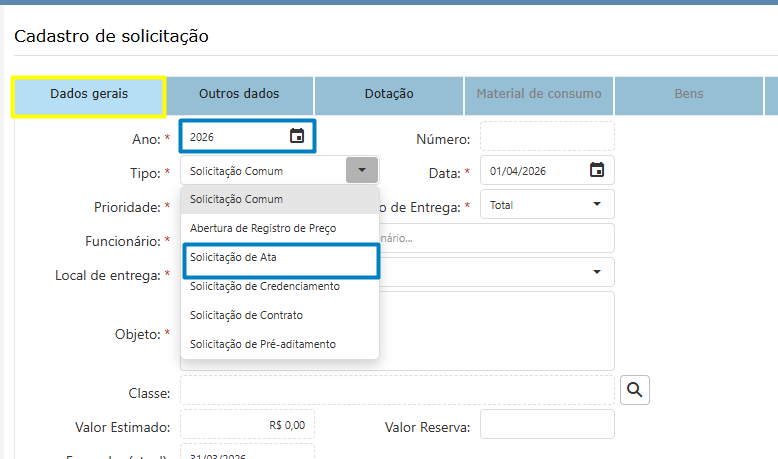The image size is (778, 459).
Task: Expand the Total delivery type dropdown
Action: tap(597, 205)
